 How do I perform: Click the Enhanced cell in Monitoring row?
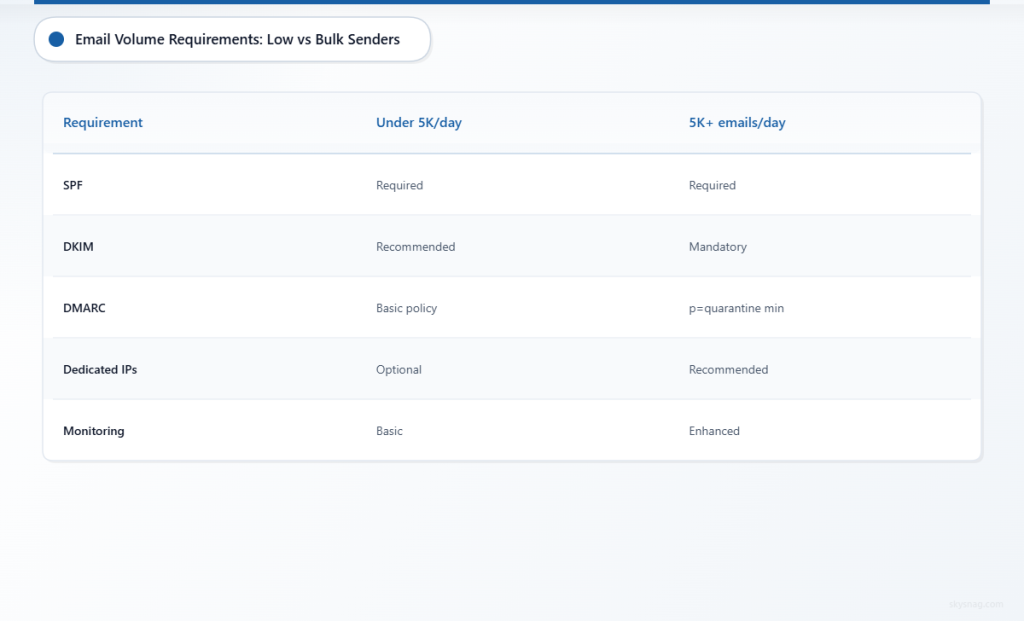(x=714, y=431)
